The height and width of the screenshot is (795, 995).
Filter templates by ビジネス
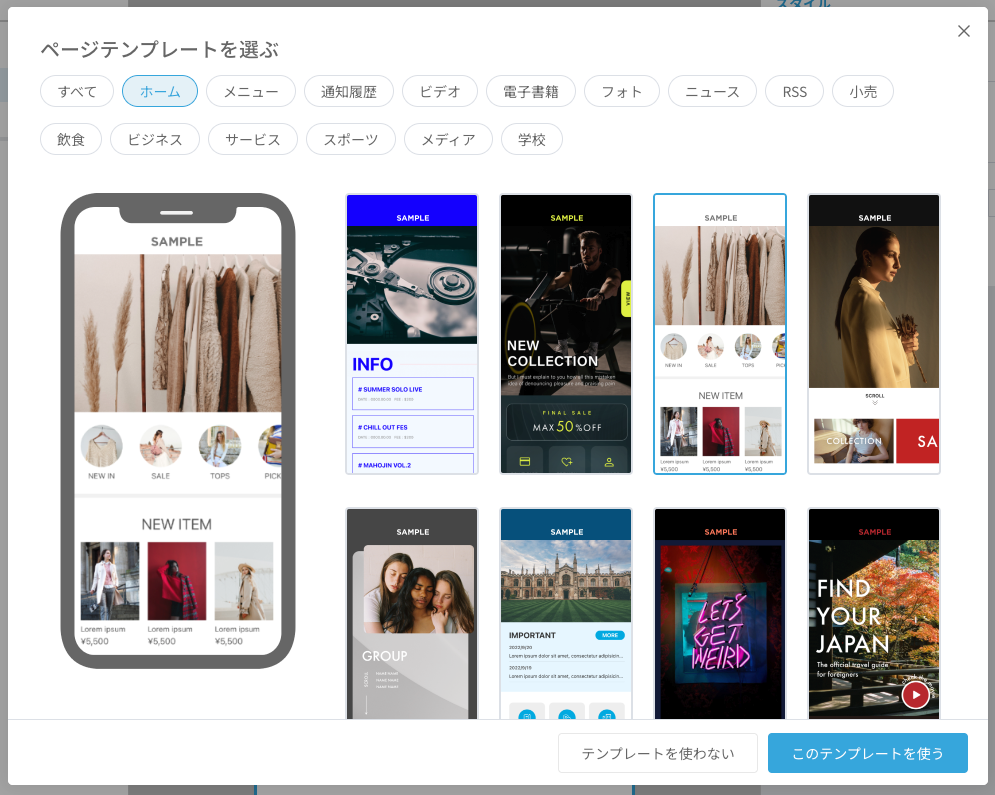click(155, 139)
